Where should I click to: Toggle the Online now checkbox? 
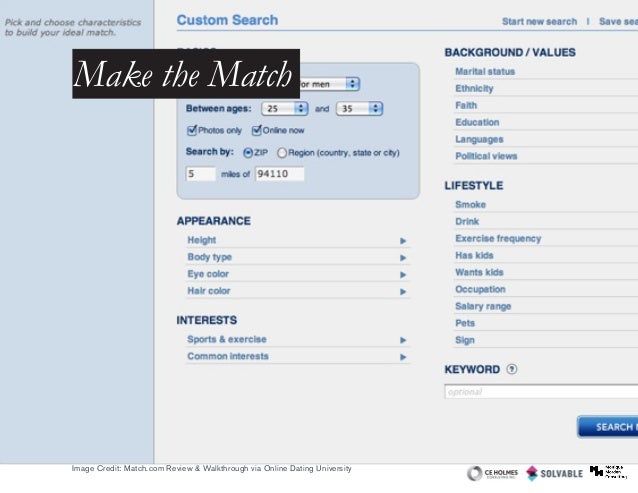(x=256, y=130)
